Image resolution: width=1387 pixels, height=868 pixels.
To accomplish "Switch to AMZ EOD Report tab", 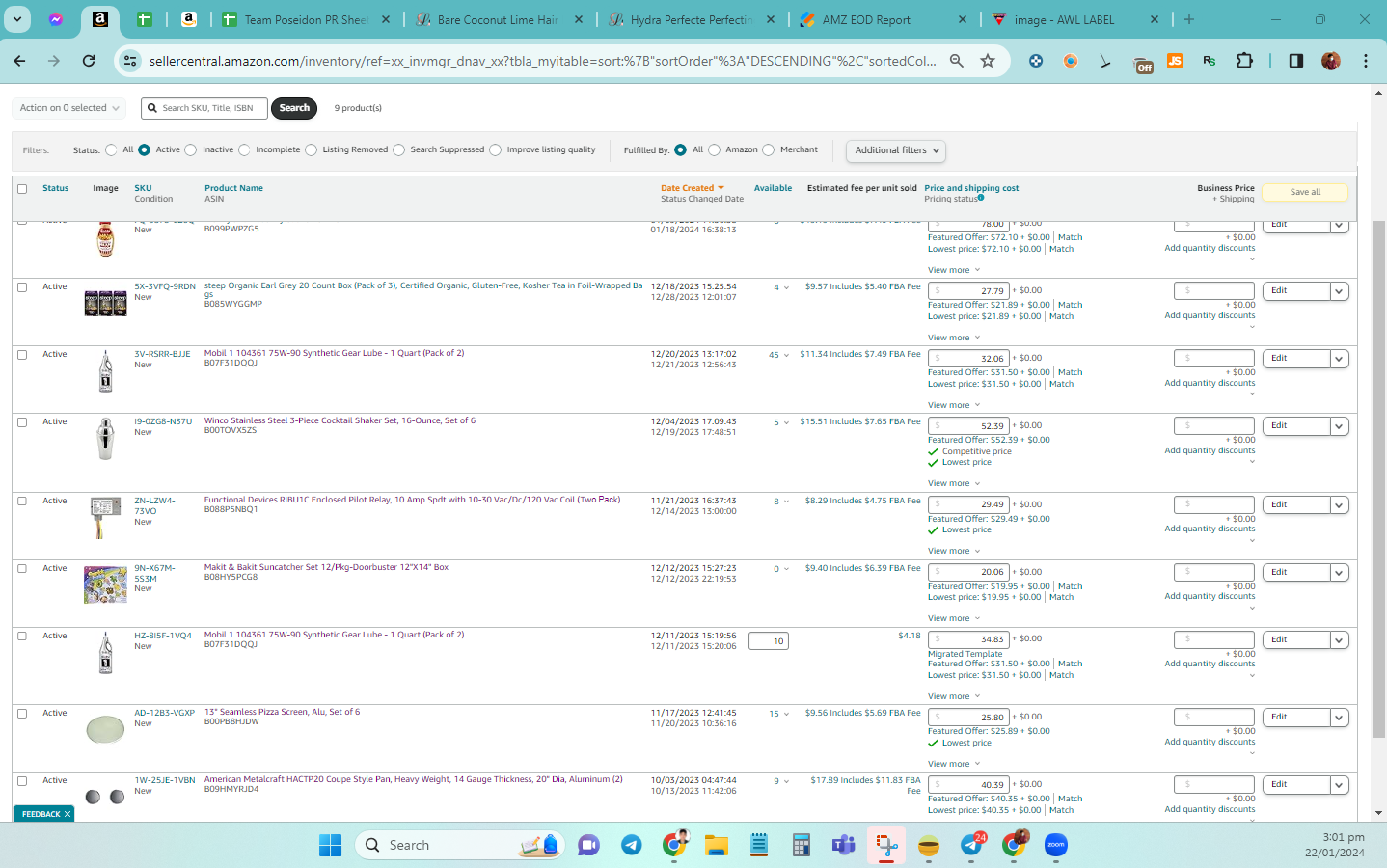I will (x=884, y=19).
